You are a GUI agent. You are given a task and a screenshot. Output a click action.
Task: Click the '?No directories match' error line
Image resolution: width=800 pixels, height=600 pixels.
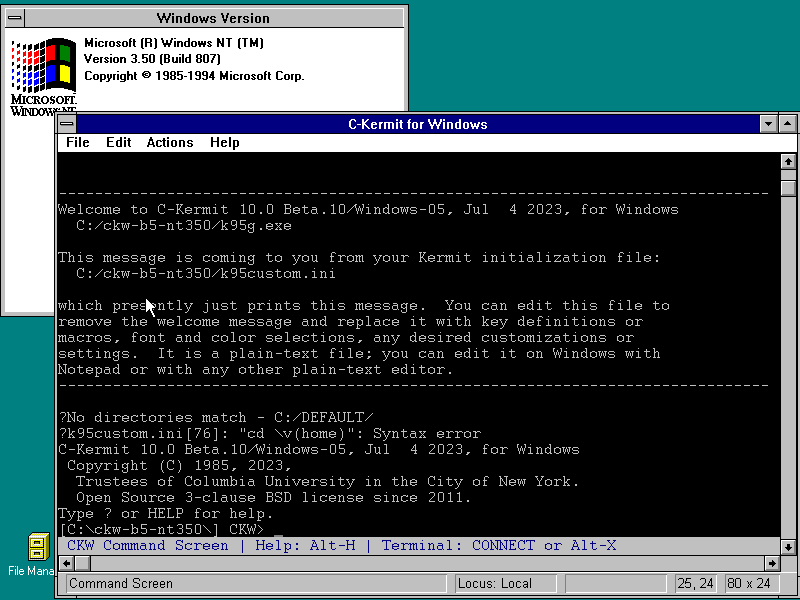coord(216,417)
